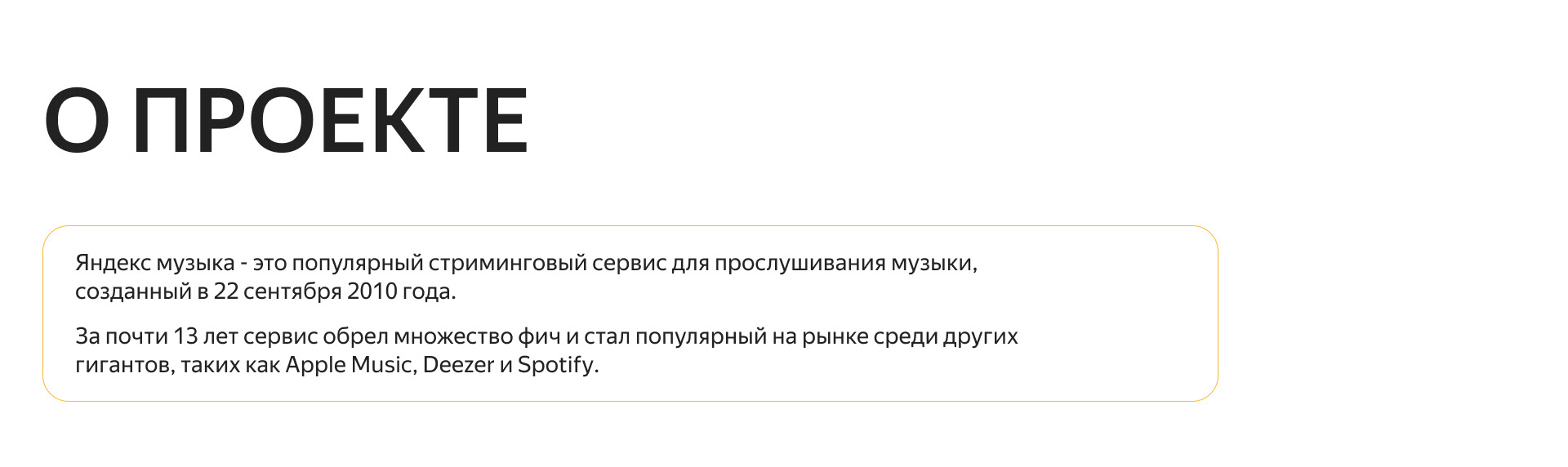Viewport: 1568px width, 467px height.
Task: Click the words "Яндекс музыка" in the text
Action: (x=154, y=264)
